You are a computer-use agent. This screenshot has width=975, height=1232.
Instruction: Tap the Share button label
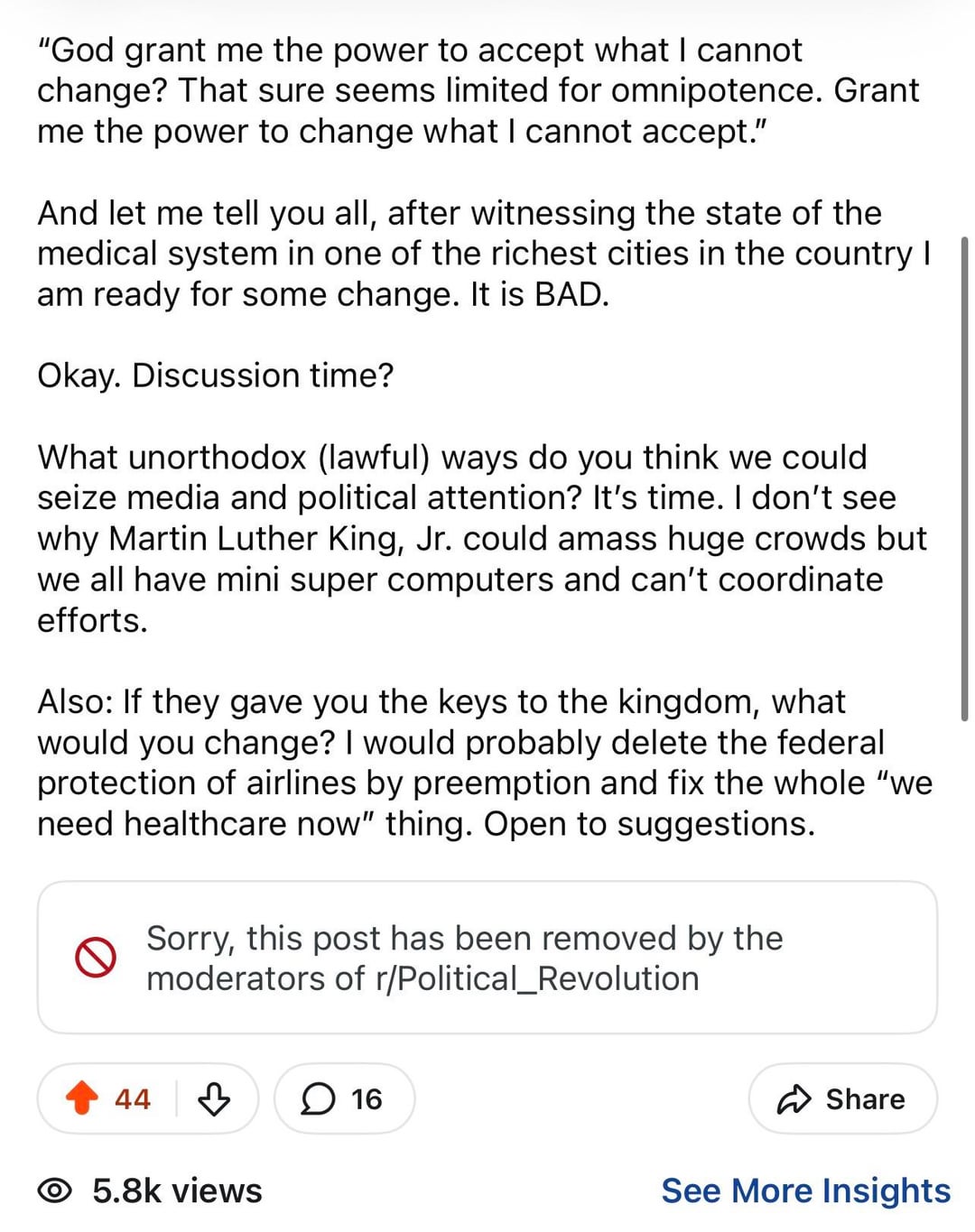(865, 1099)
